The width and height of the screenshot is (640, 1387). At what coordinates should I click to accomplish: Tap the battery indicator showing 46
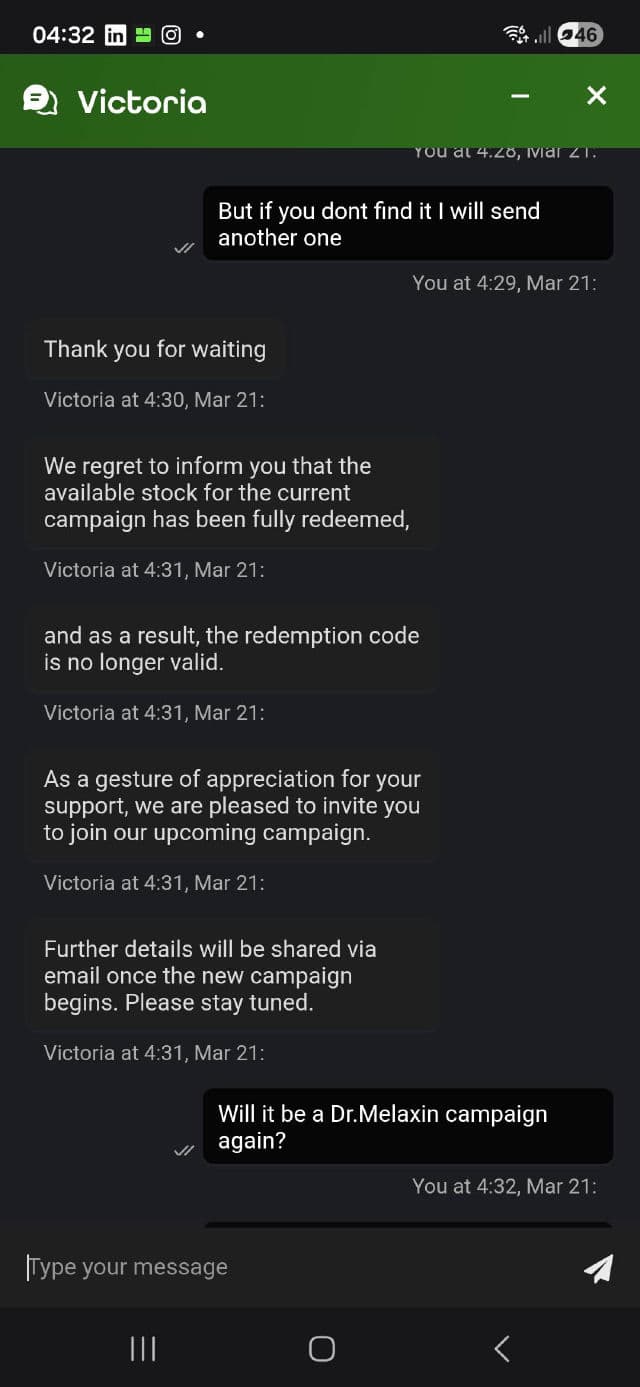(579, 35)
